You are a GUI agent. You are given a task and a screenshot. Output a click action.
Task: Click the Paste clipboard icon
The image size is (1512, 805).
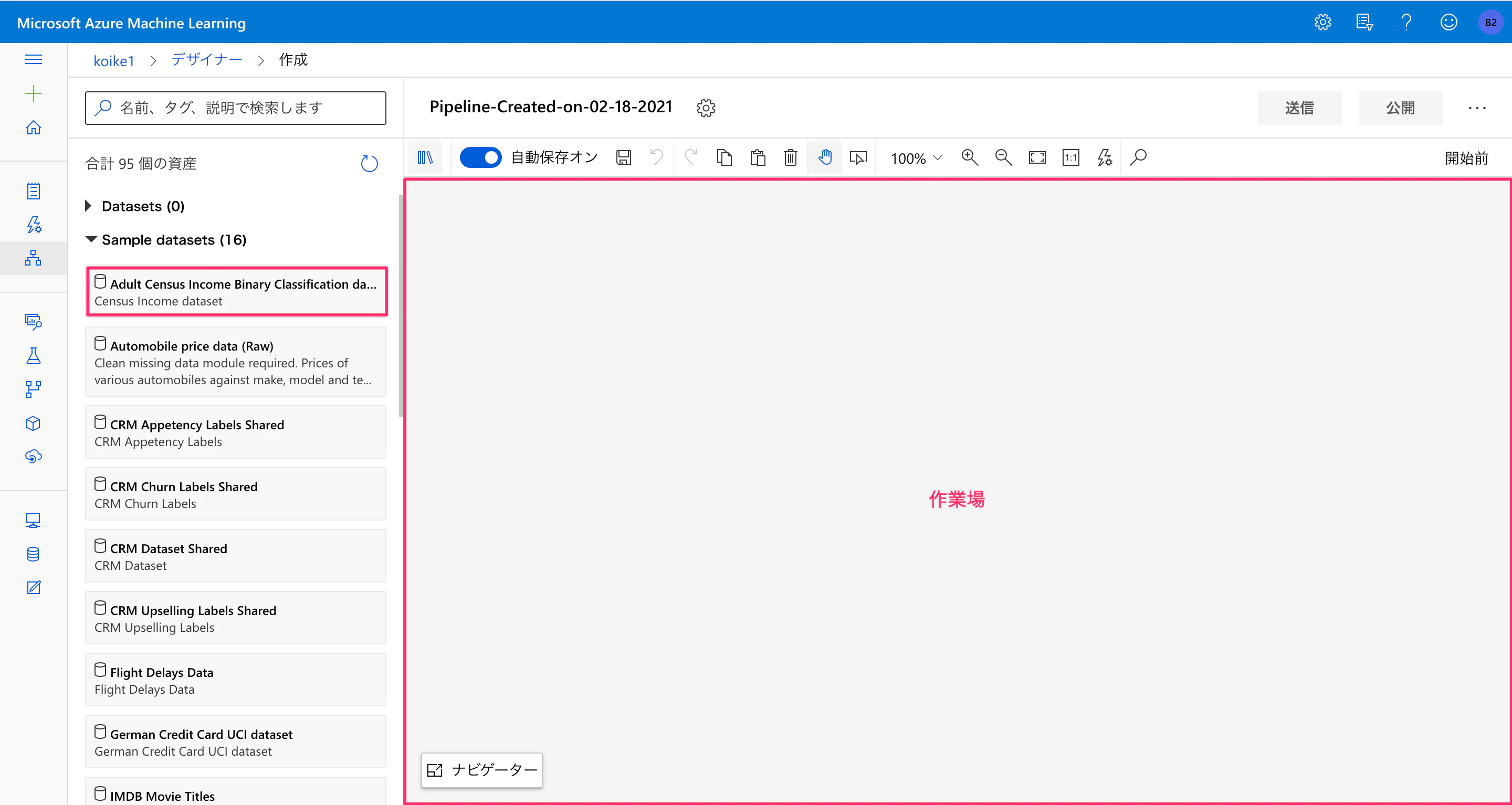758,157
